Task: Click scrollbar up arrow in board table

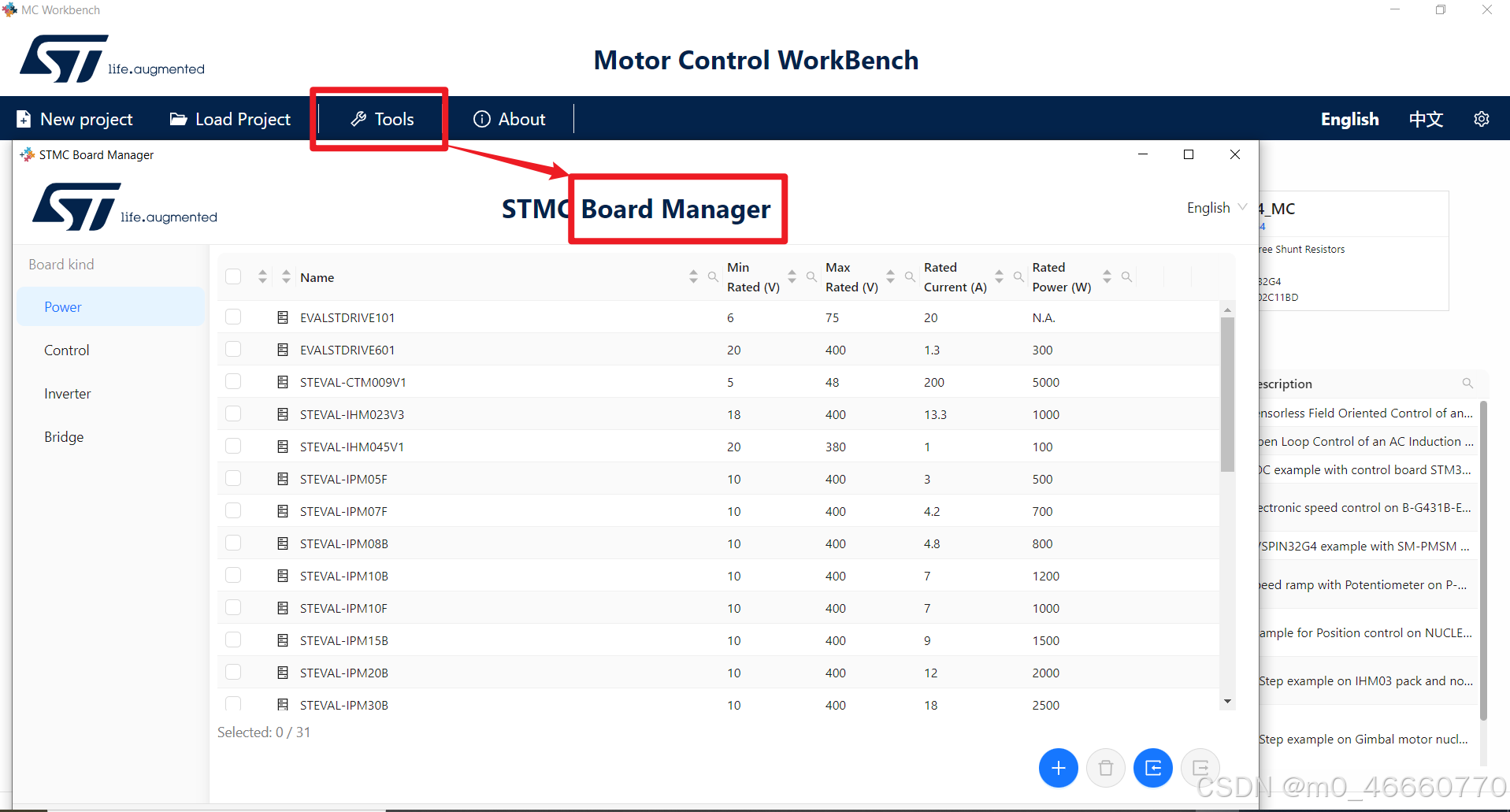Action: point(1227,310)
